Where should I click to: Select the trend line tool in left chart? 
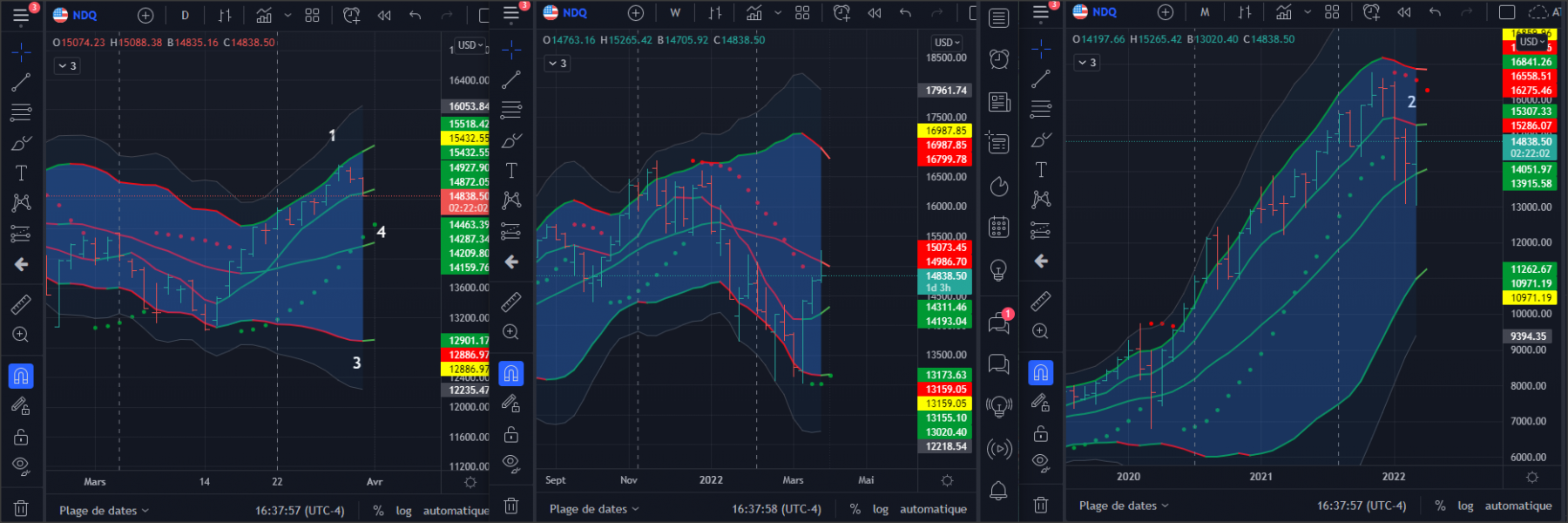click(x=21, y=82)
